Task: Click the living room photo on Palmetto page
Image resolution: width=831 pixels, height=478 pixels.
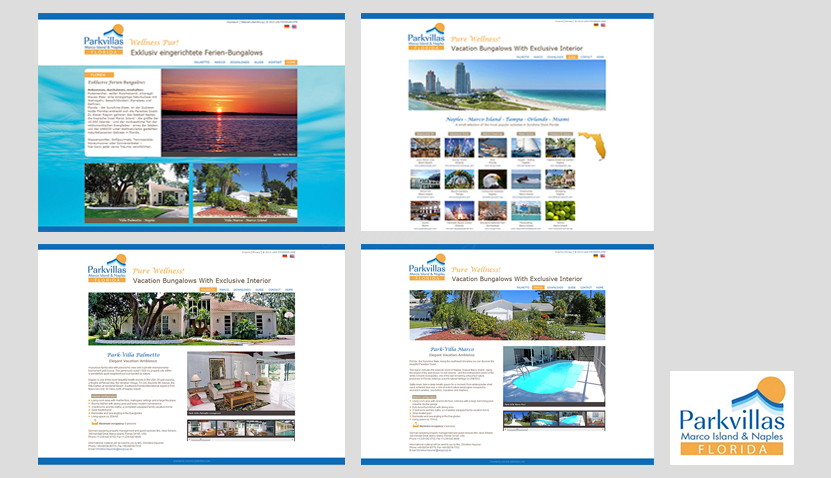Action: pyautogui.click(x=241, y=382)
